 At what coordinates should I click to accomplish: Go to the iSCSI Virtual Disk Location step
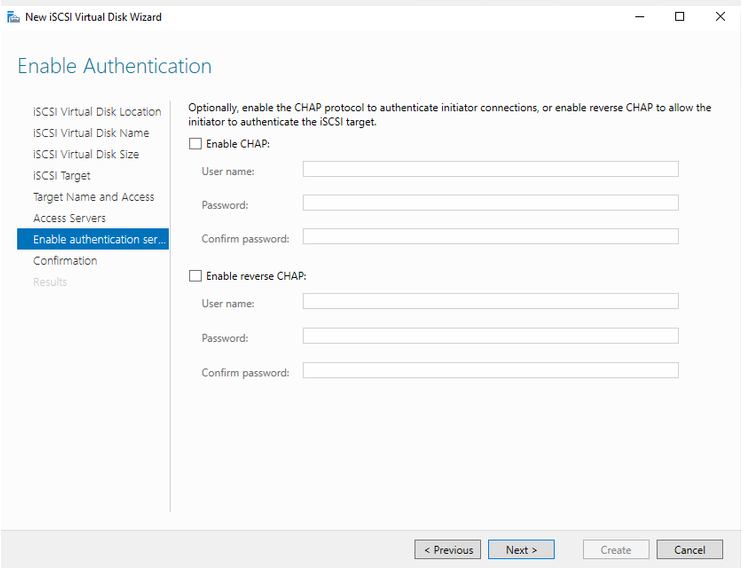pos(97,112)
